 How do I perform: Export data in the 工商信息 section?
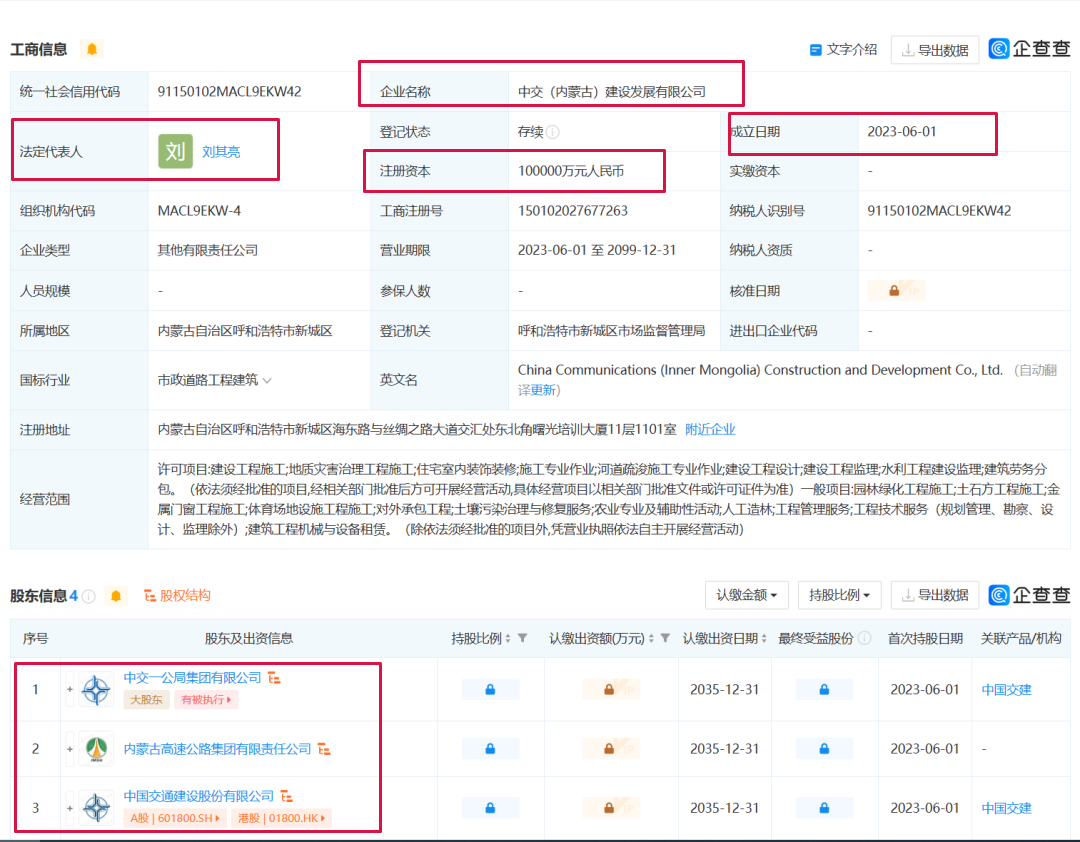935,50
